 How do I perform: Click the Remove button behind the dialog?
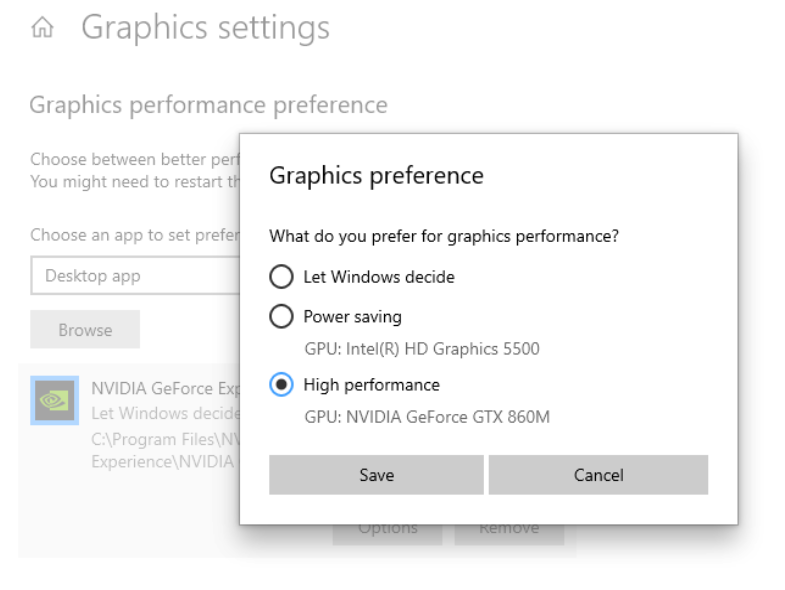click(509, 528)
